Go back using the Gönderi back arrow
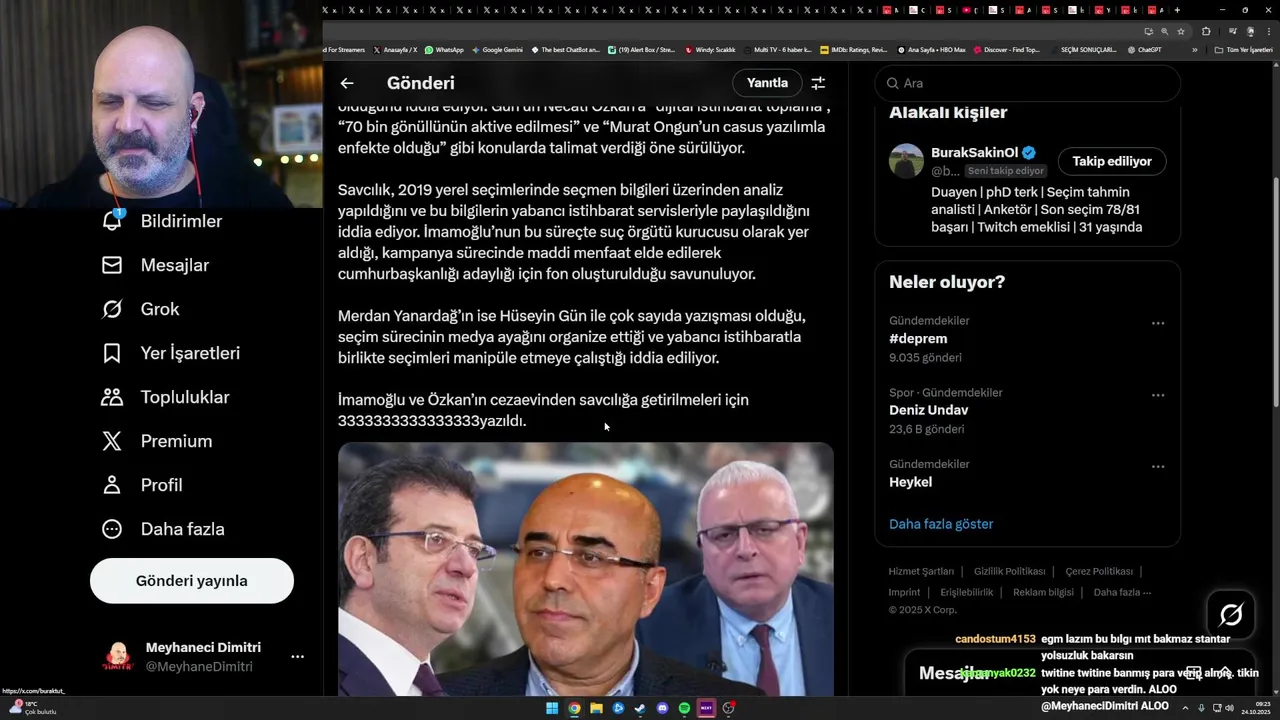The image size is (1280, 720). (x=347, y=83)
